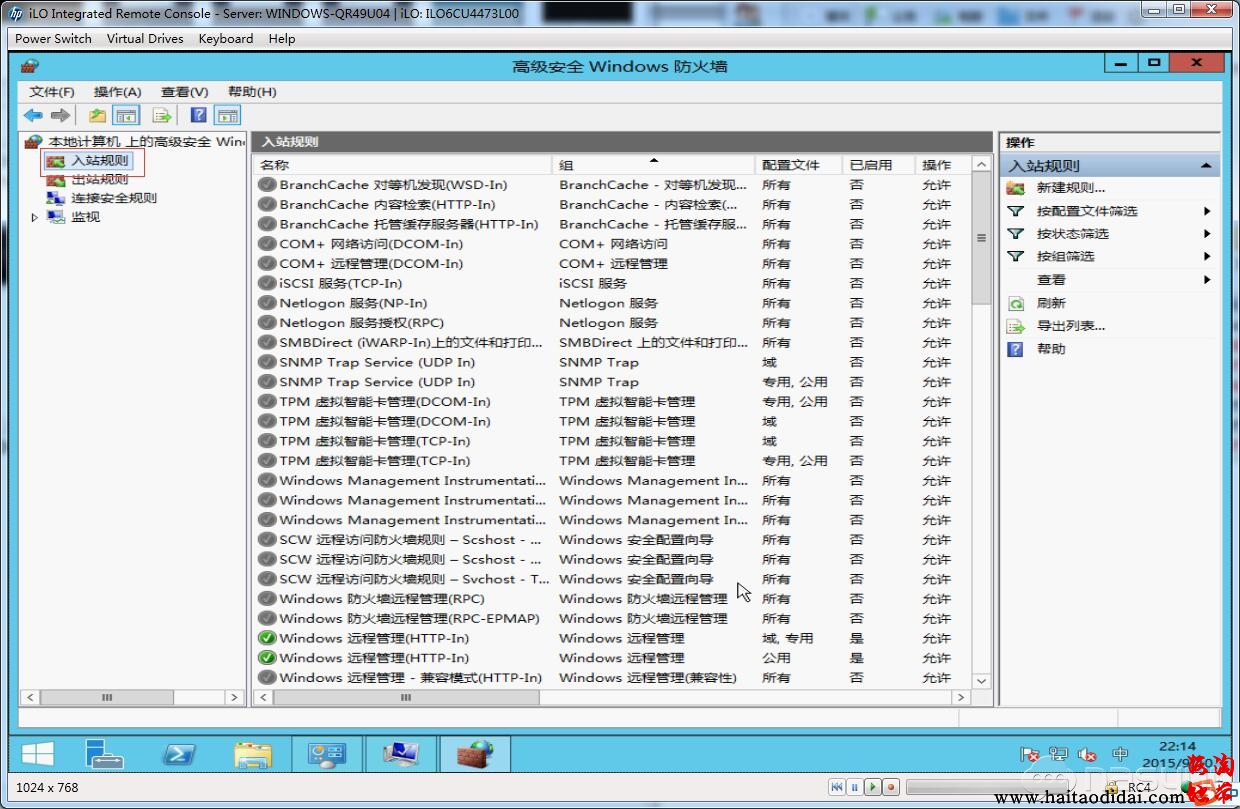Open the Virtual Drives menu

(x=145, y=39)
